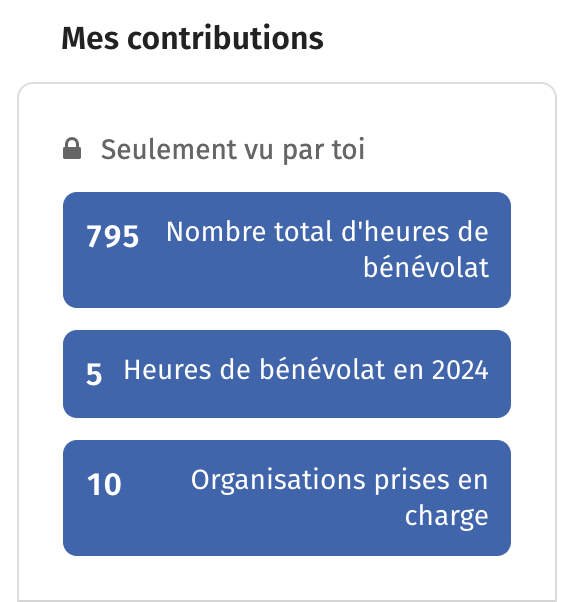Click the empty blue area beneath the number 10
The height and width of the screenshot is (602, 576).
104,526
